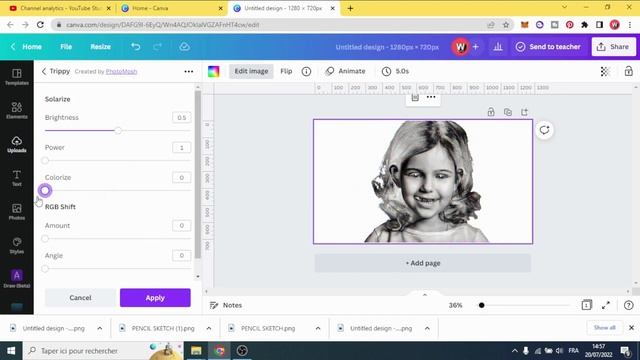The image size is (640, 360).
Task: Show all downloads
Action: point(604,328)
